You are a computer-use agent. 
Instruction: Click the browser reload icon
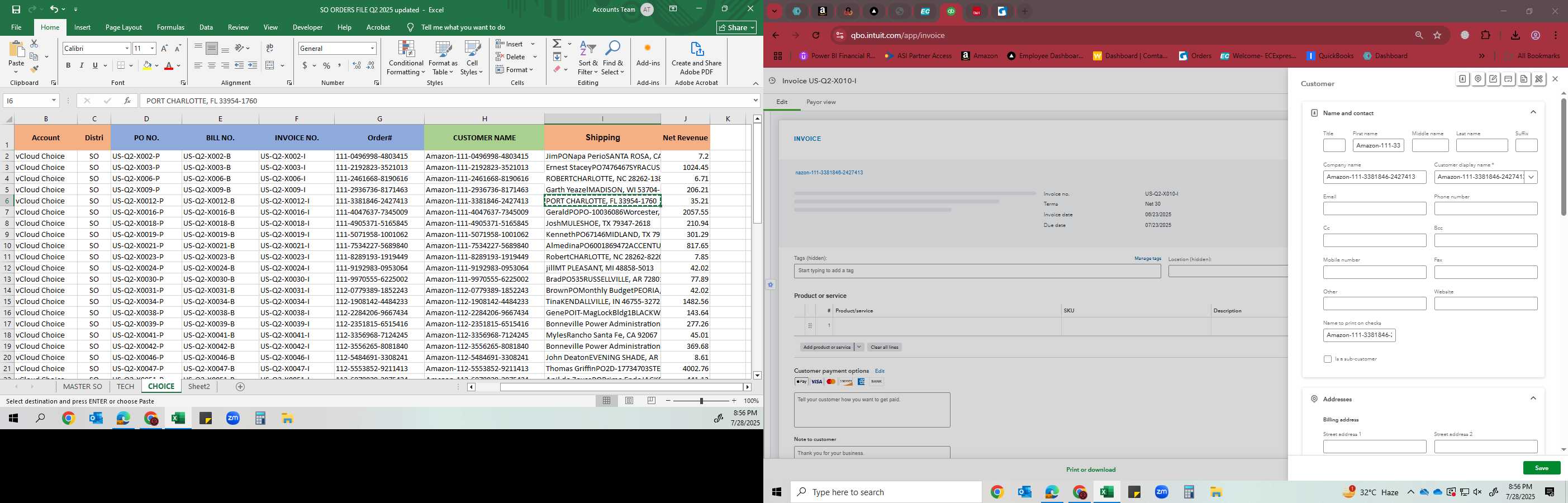[x=816, y=35]
